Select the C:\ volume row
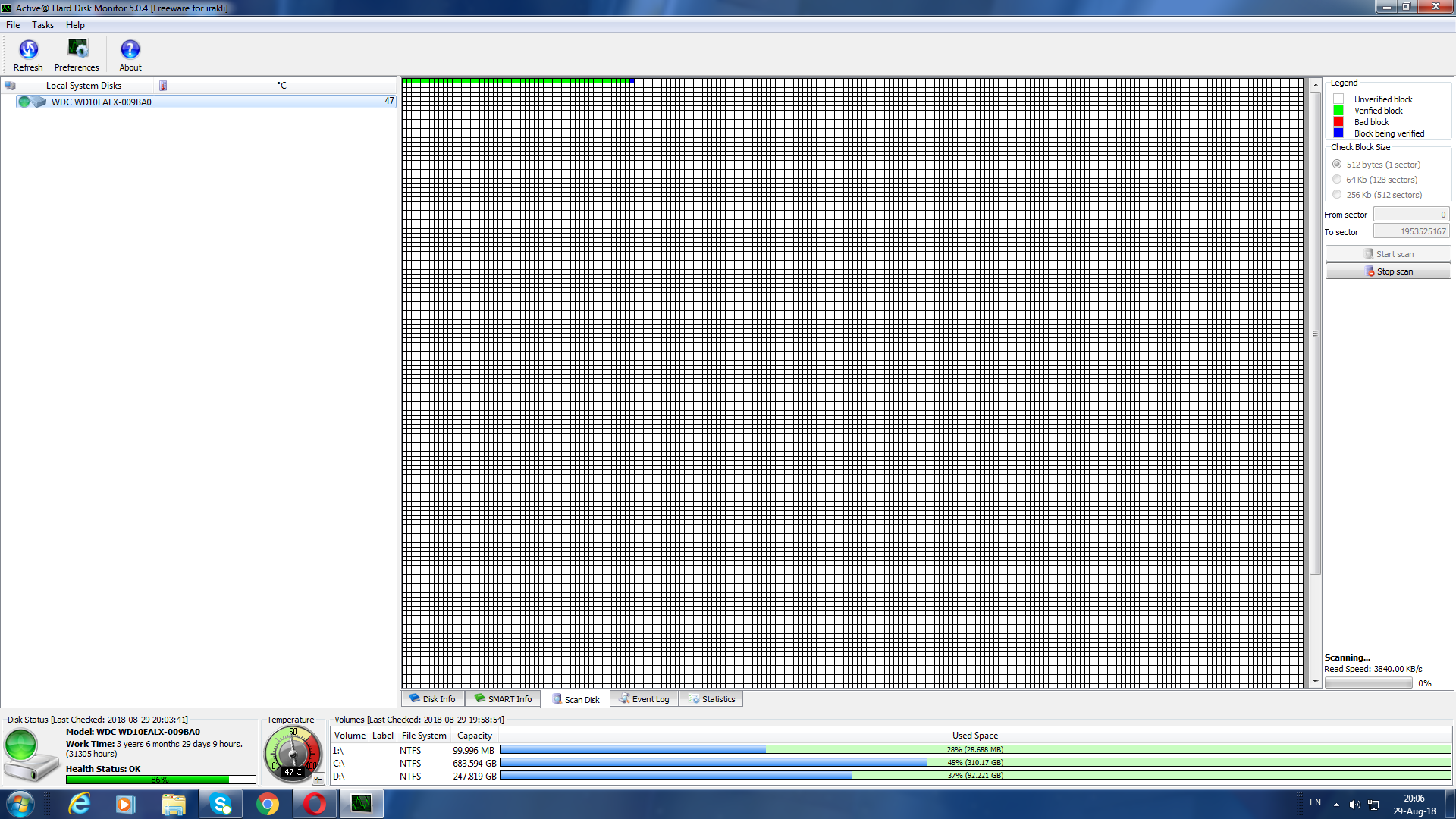1456x819 pixels. 891,764
